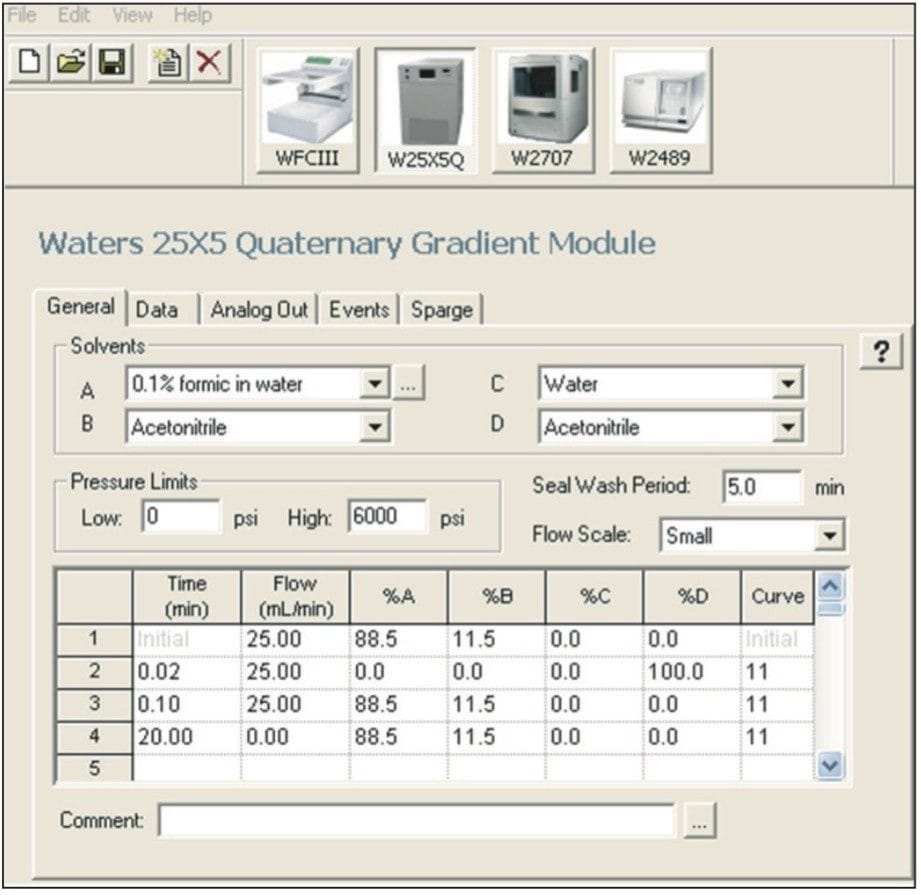Click the High pressure limit field
Viewport: 921px width, 895px height.
[x=388, y=517]
